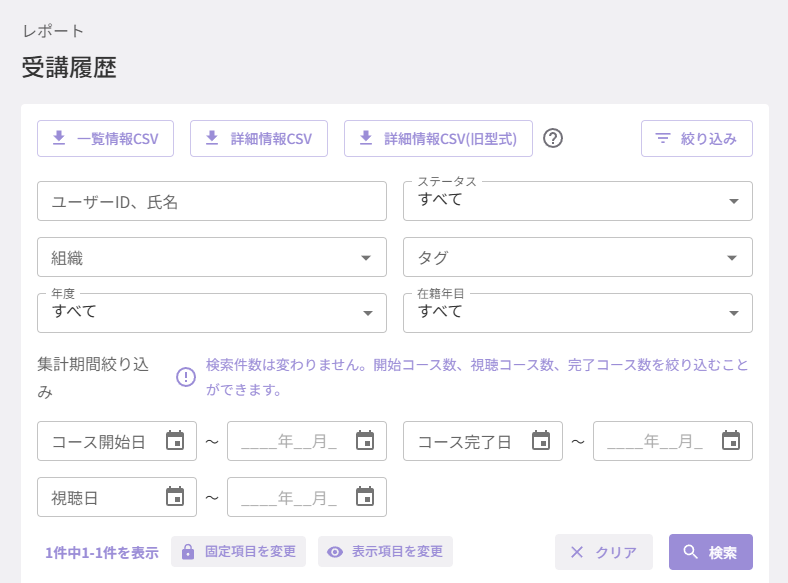This screenshot has width=788, height=583.
Task: Open calendar for 視聴日 start field
Action: click(x=175, y=497)
